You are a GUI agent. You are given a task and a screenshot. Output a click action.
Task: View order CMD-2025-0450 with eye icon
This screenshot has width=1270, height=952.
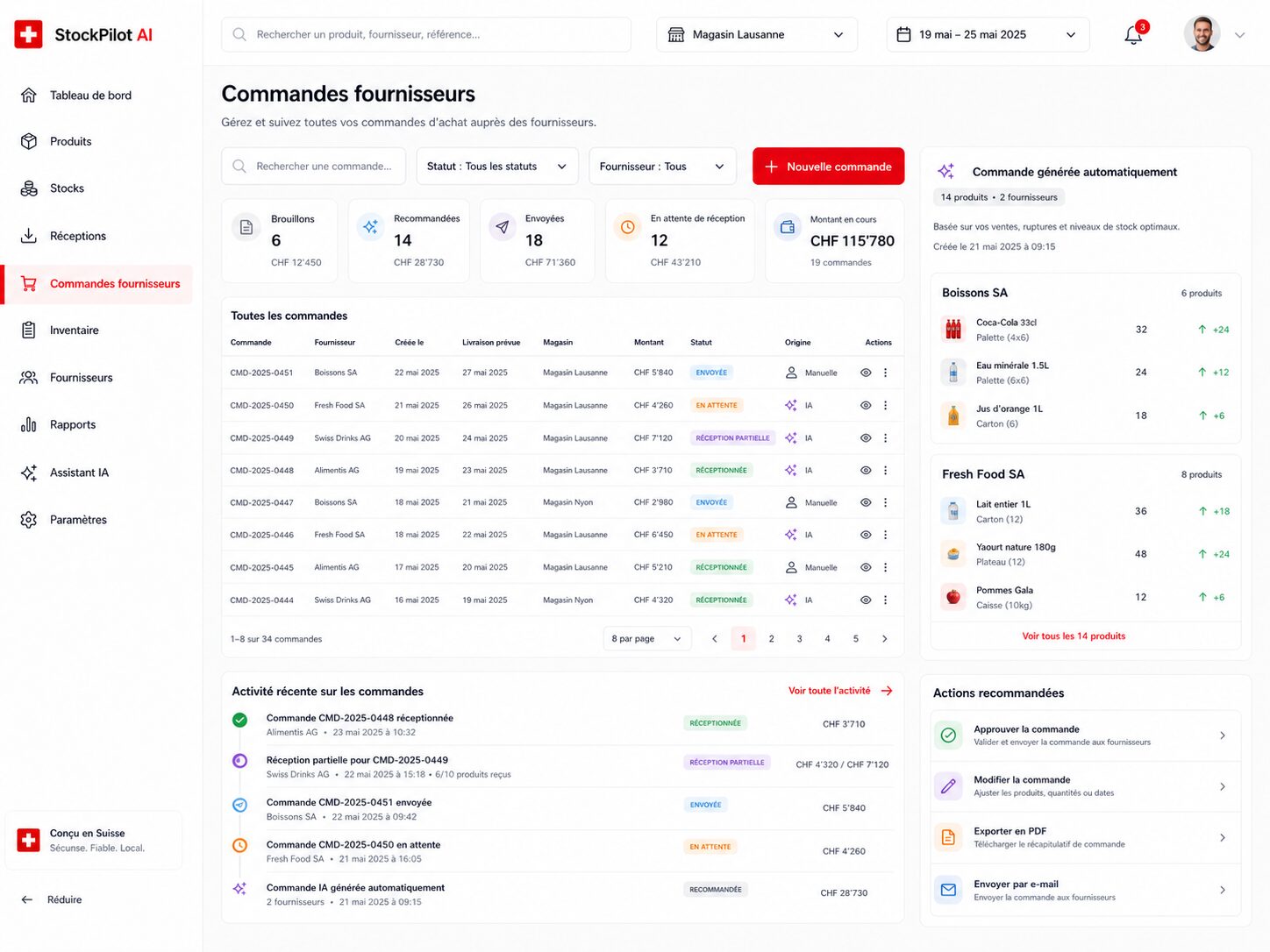coord(866,405)
